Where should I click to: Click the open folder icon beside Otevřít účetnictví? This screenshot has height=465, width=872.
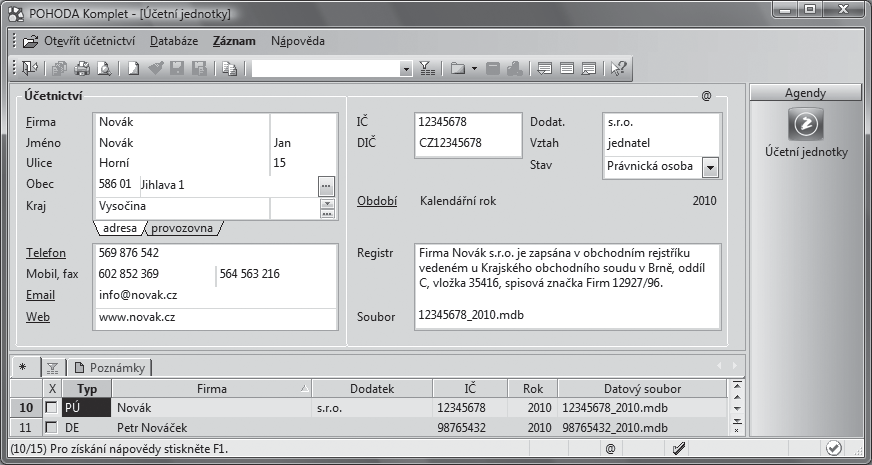(x=30, y=41)
